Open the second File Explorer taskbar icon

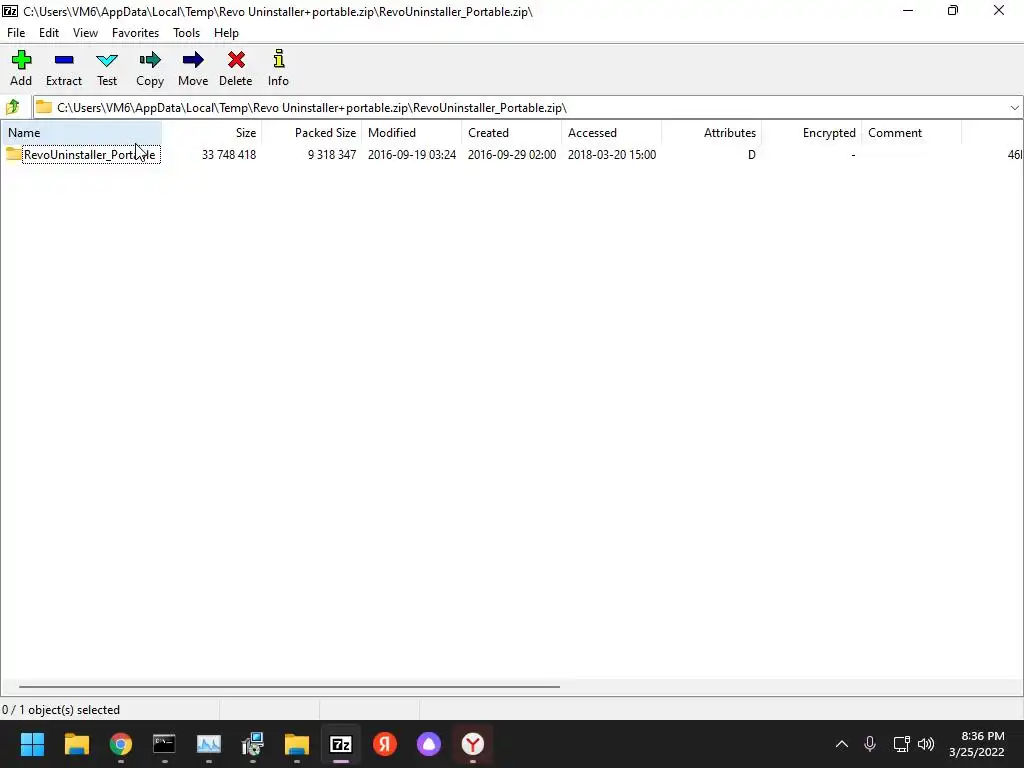[296, 744]
